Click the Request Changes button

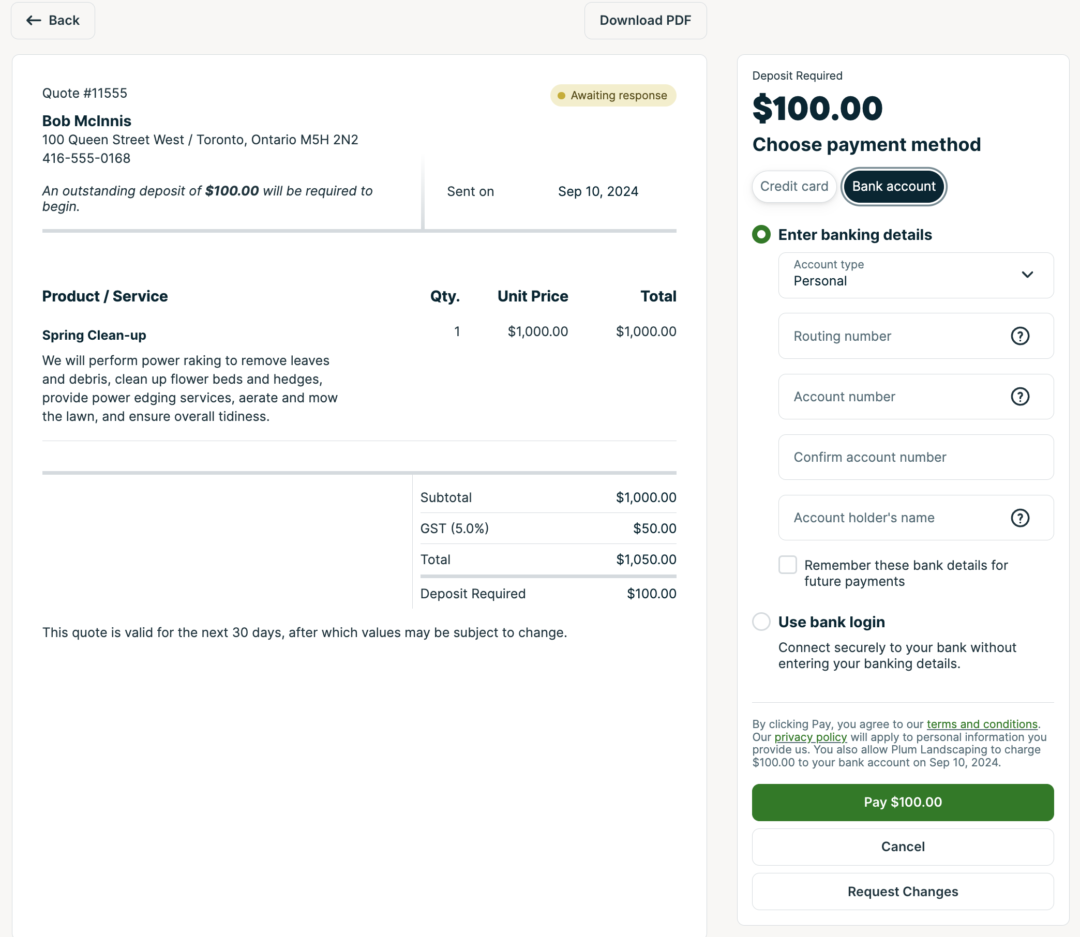click(x=902, y=891)
